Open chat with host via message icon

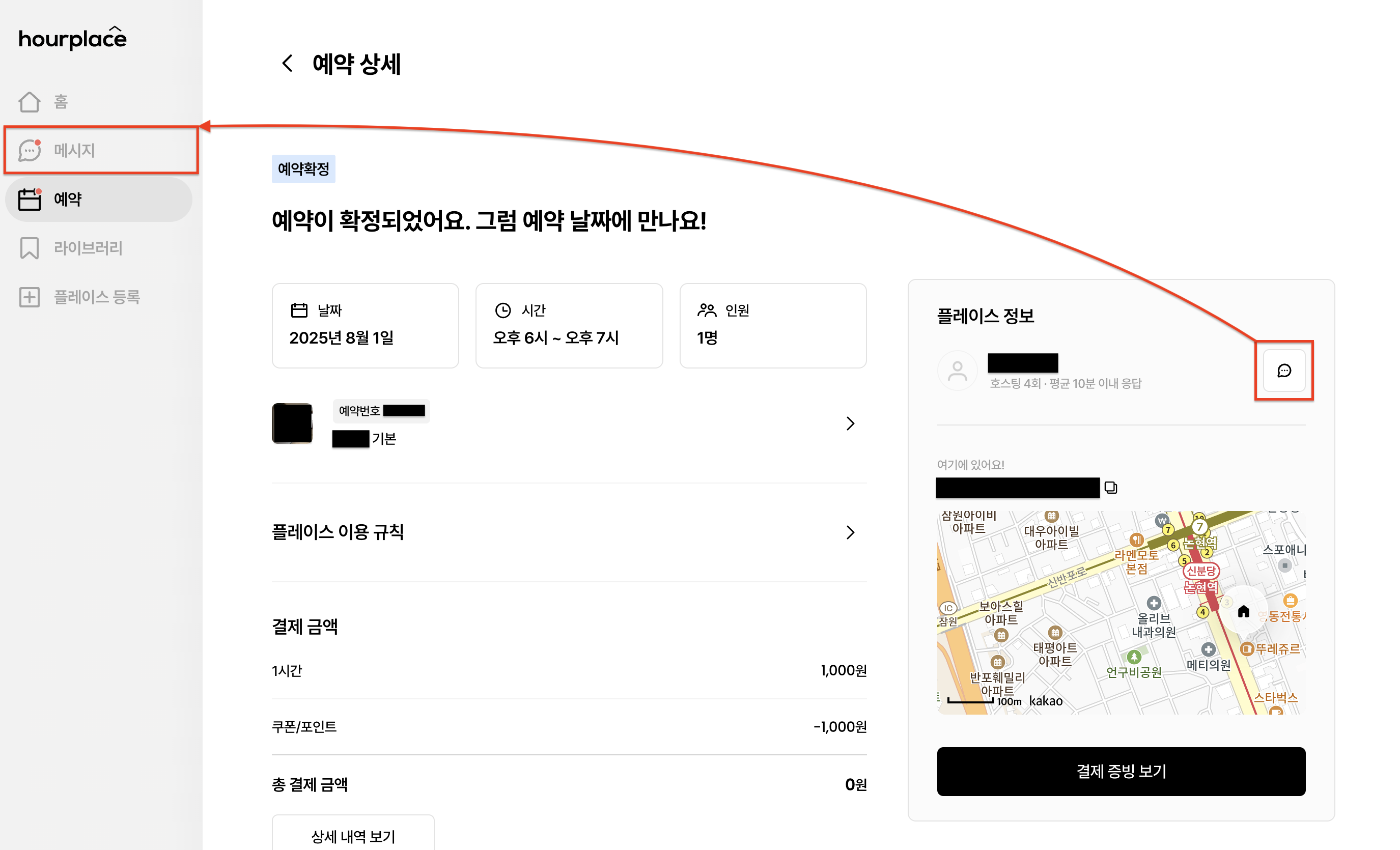click(x=1283, y=371)
